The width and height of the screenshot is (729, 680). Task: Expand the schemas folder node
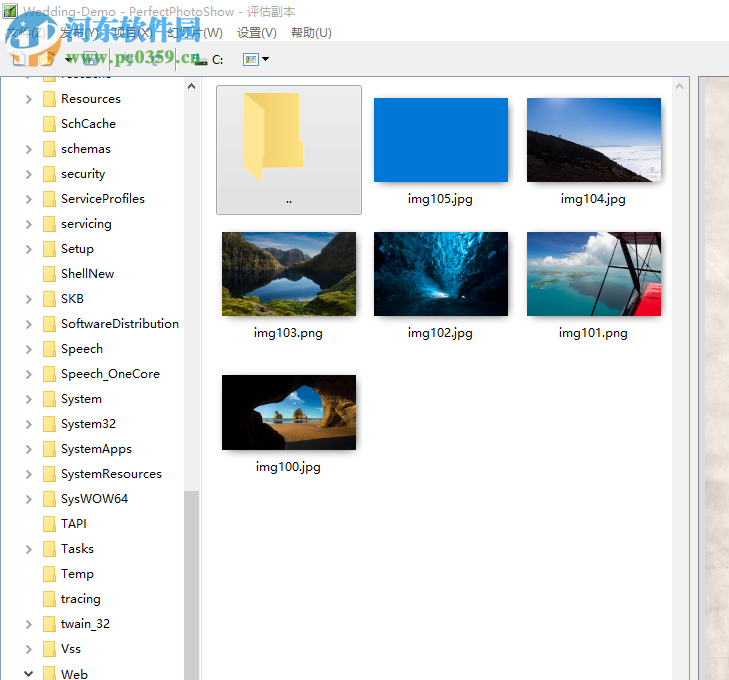pos(29,149)
